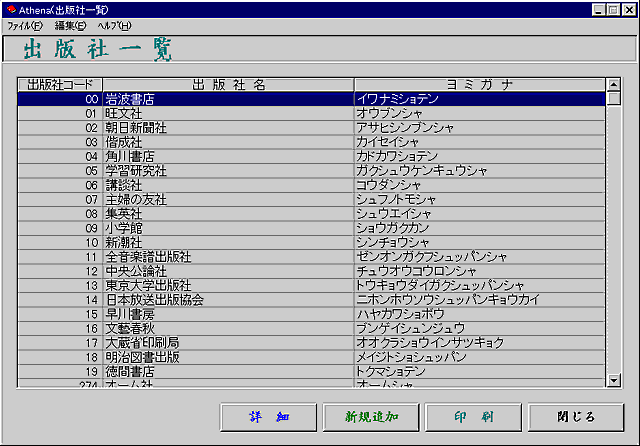
Task: Minimize the Athena window
Action: (x=598, y=10)
